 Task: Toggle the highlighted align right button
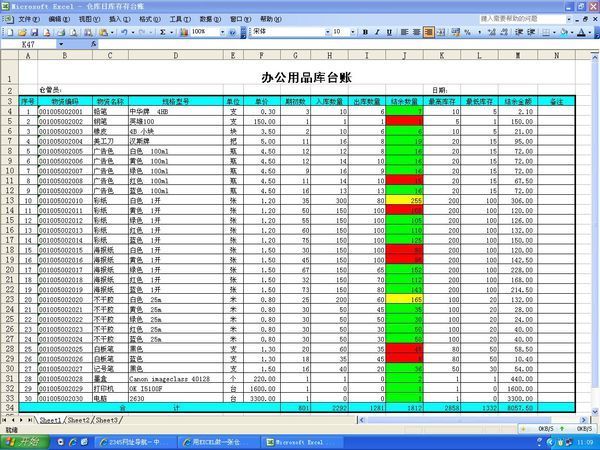(x=429, y=32)
